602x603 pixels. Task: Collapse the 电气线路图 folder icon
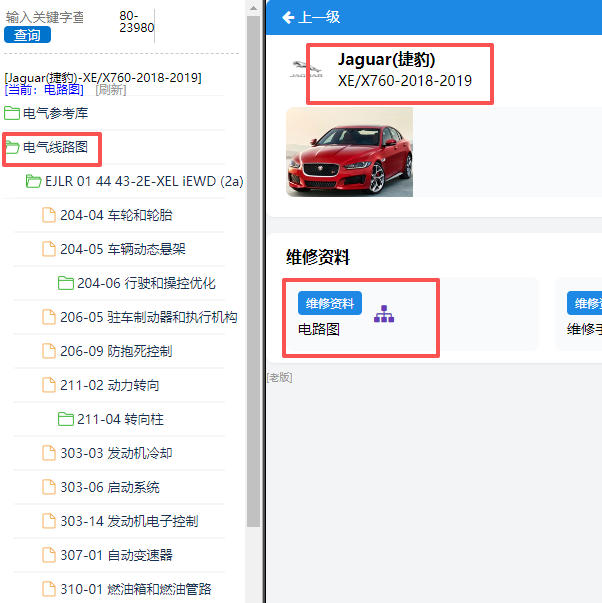(12, 147)
